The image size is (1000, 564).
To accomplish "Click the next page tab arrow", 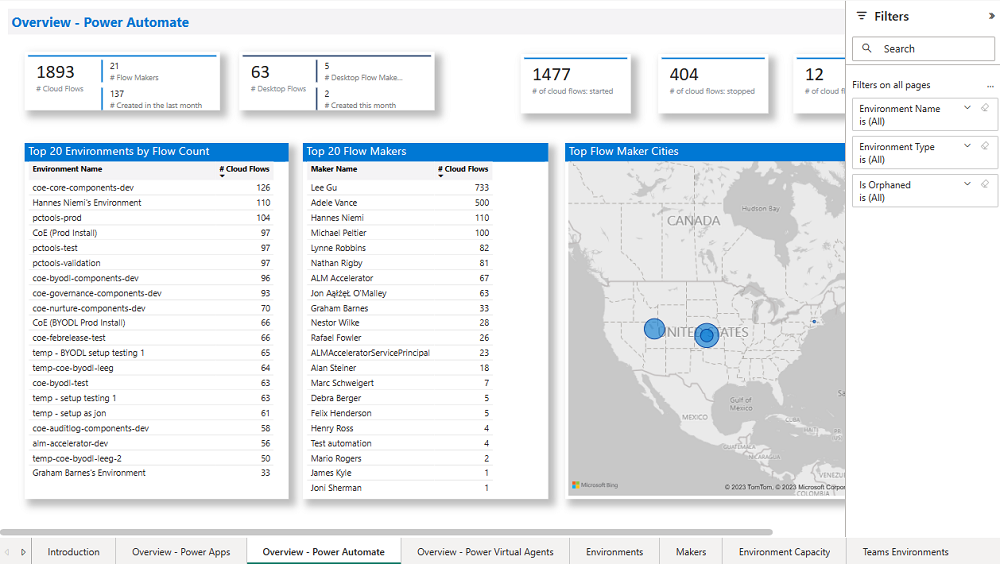I will tap(23, 552).
